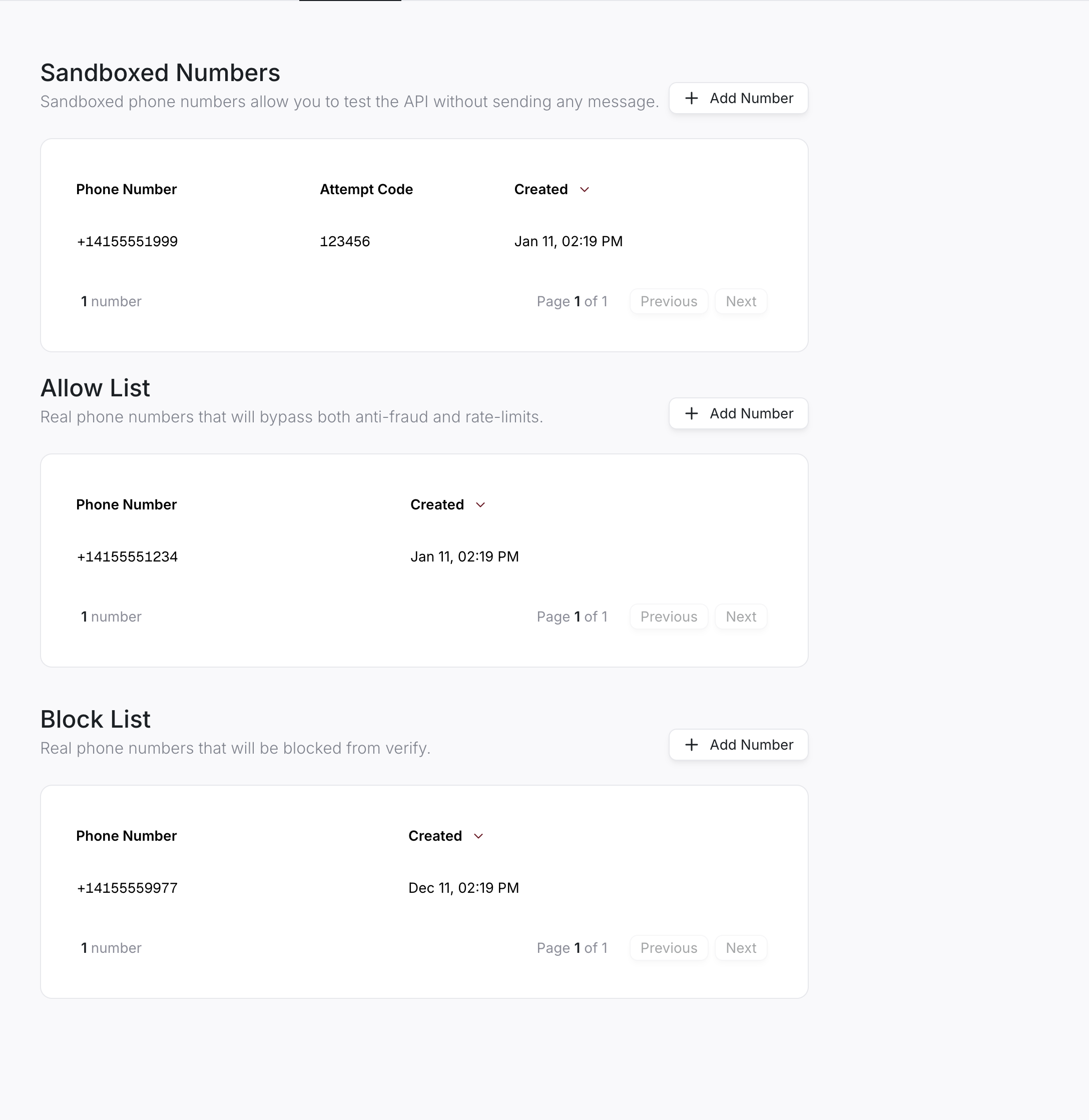Click Previous in the Sandboxed Numbers table
1089x1120 pixels.
(x=668, y=301)
